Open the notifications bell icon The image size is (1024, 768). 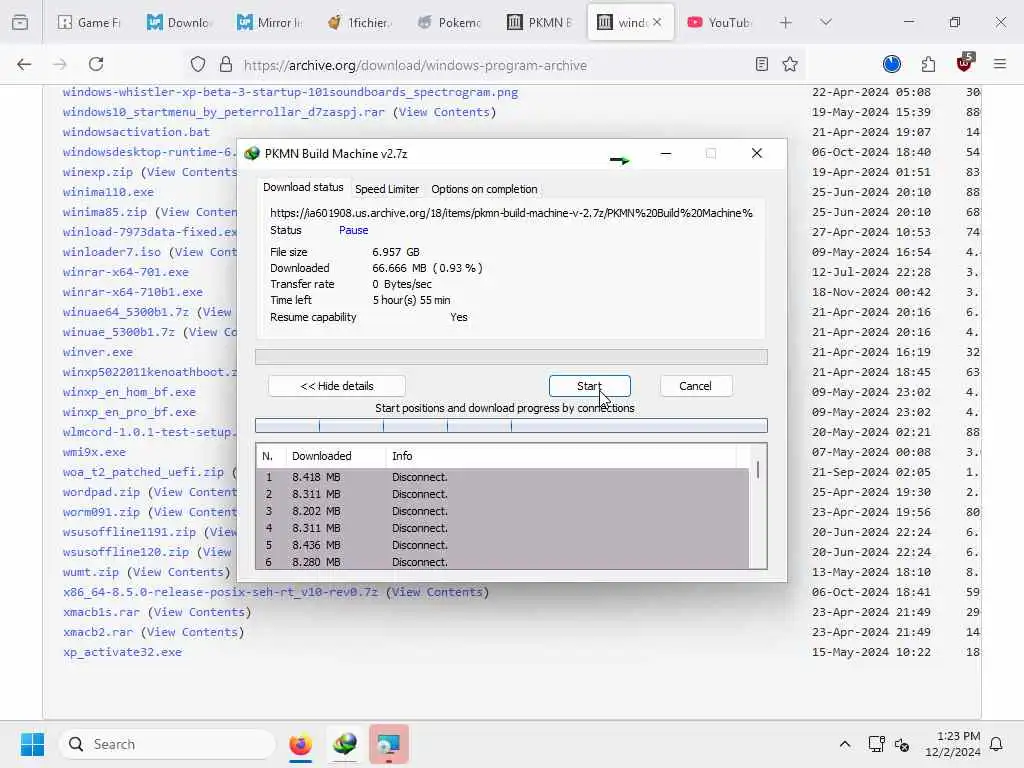click(996, 744)
